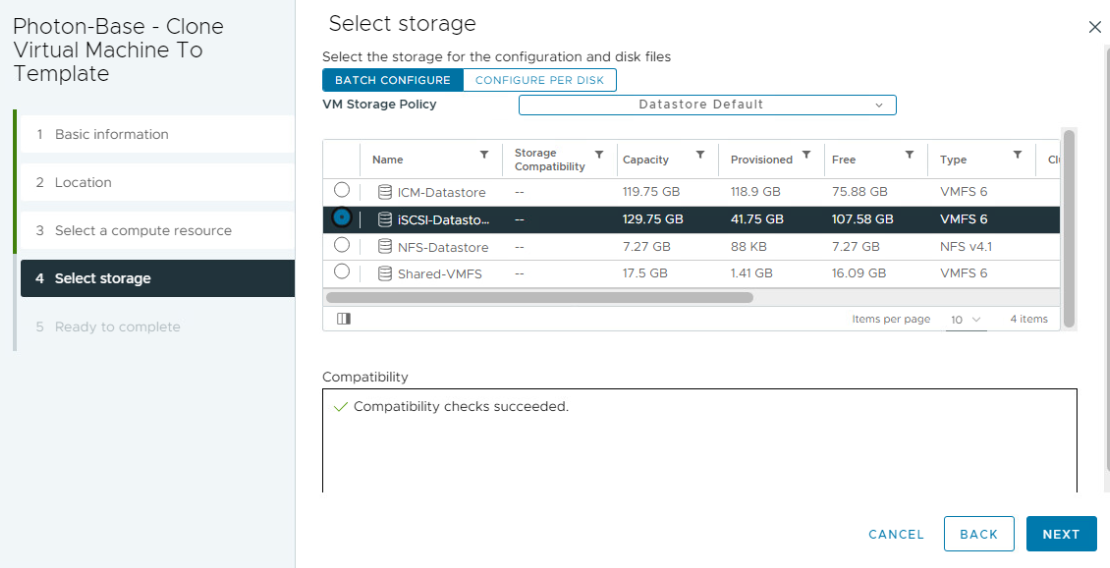Viewport: 1110px width, 568px height.
Task: Click the Cancel button
Action: tap(896, 535)
